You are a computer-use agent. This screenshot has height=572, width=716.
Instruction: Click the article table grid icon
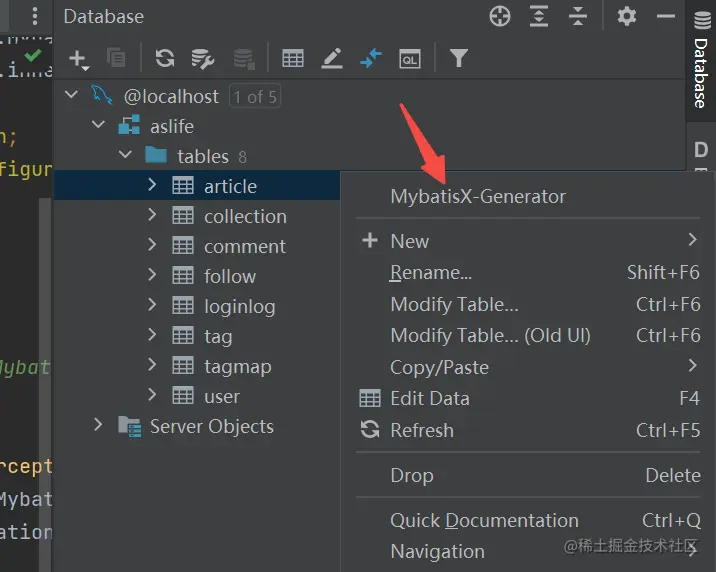pyautogui.click(x=183, y=186)
